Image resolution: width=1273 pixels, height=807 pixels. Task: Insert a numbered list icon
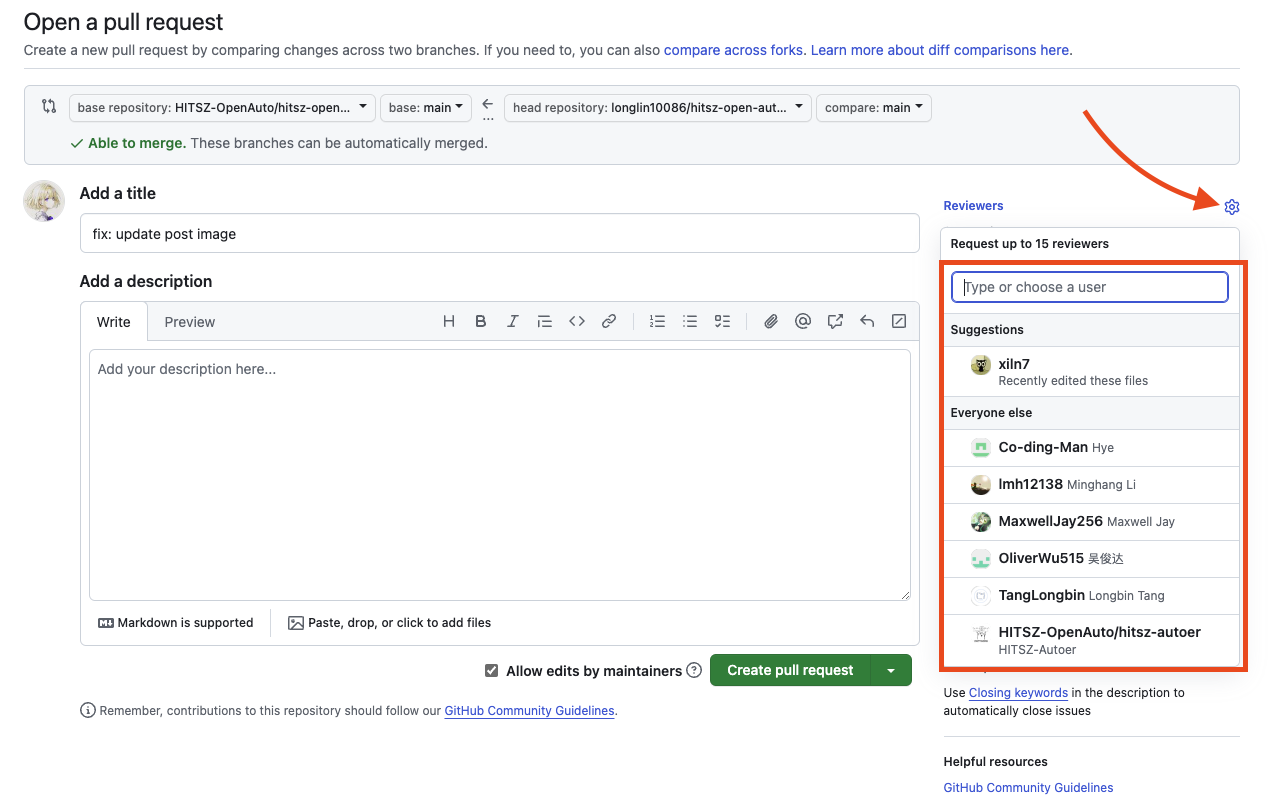point(657,321)
